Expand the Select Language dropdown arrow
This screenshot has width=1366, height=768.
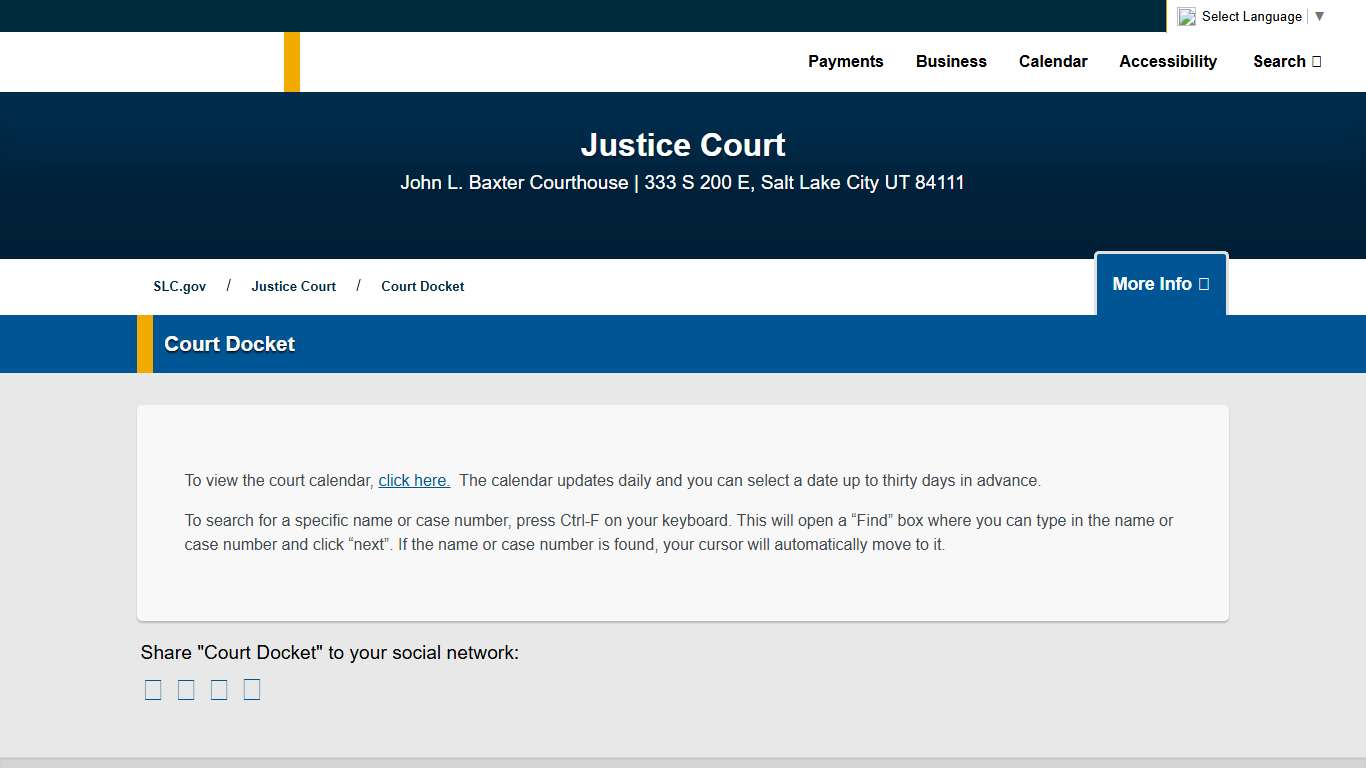[1318, 16]
